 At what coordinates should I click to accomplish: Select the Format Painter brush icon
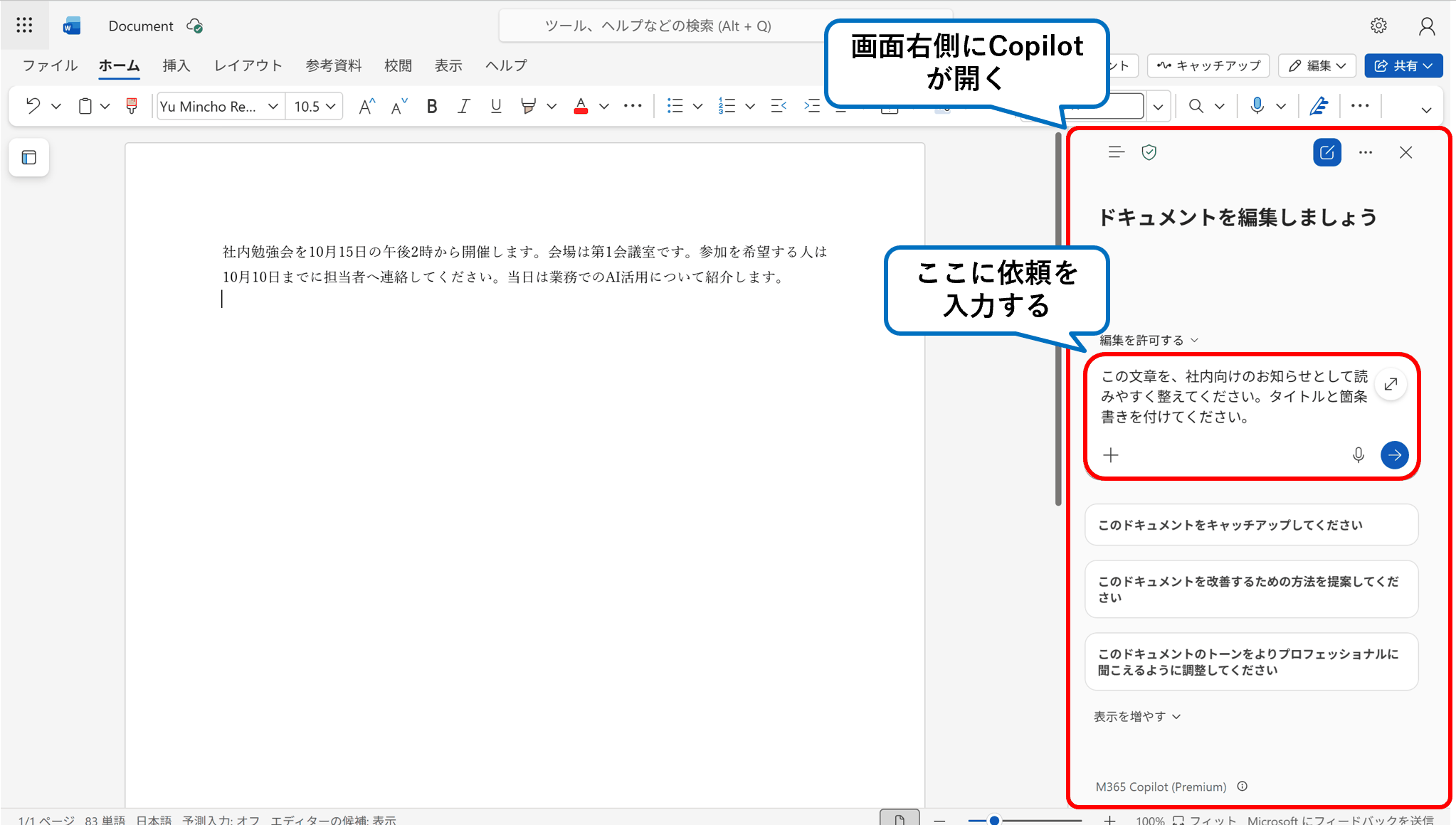tap(131, 106)
